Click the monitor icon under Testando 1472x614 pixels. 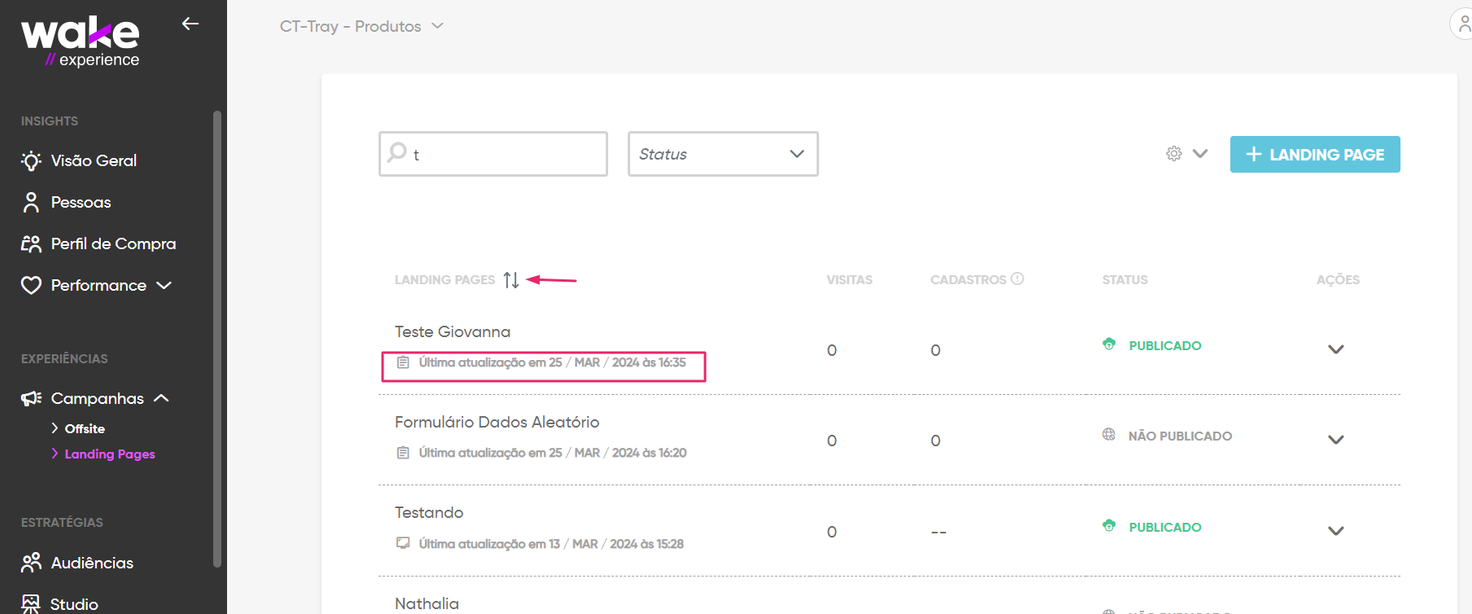click(403, 544)
